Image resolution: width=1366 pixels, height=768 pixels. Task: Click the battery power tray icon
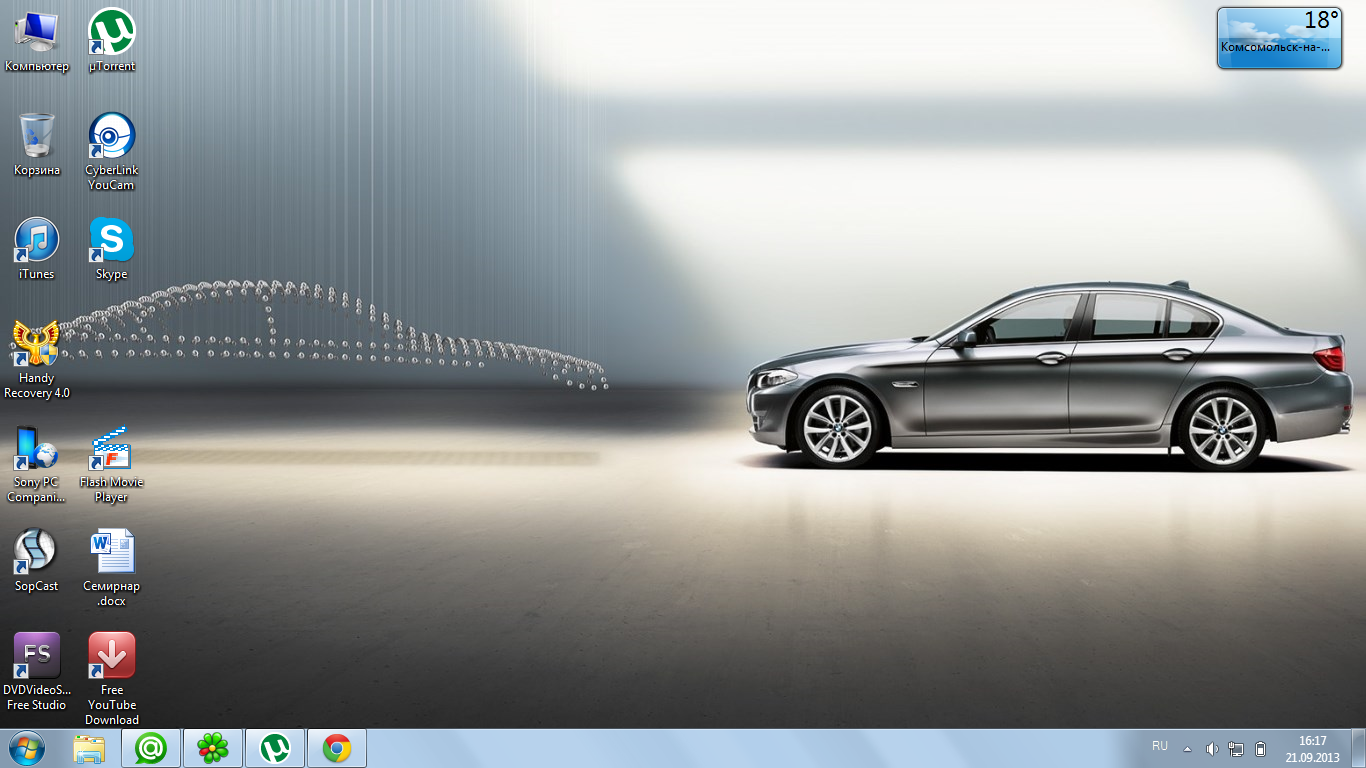[1260, 748]
